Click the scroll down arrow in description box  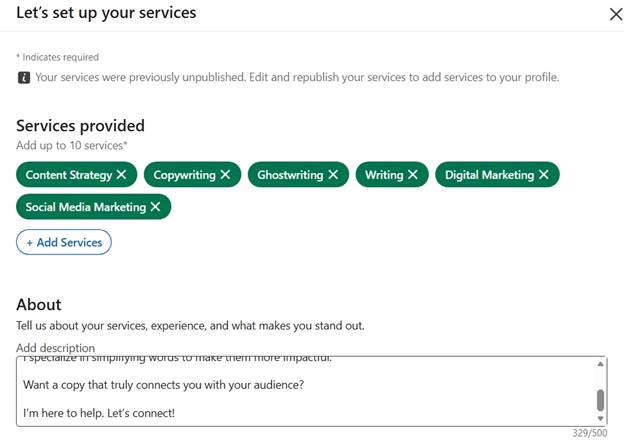[601, 419]
